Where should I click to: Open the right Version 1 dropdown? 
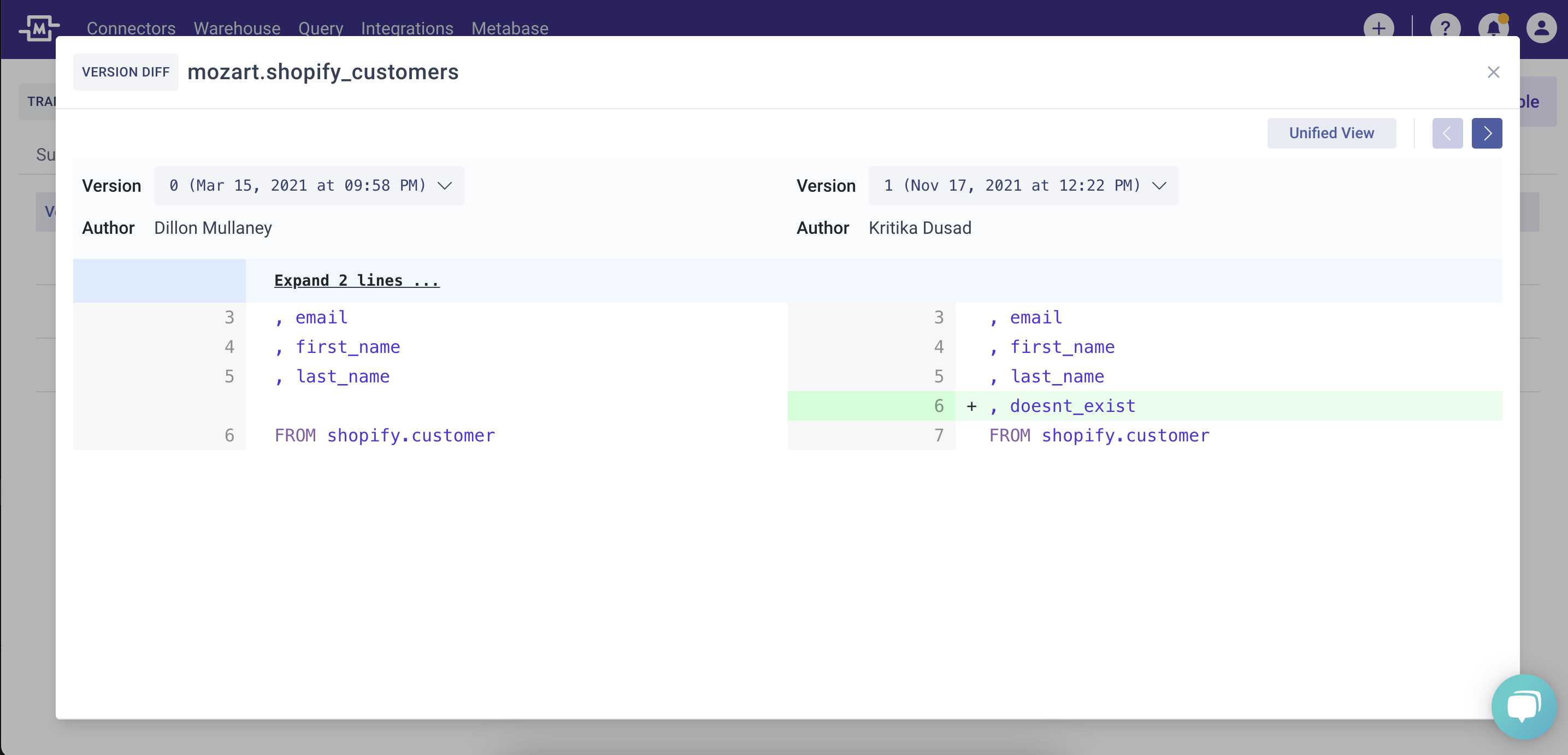(x=1023, y=186)
